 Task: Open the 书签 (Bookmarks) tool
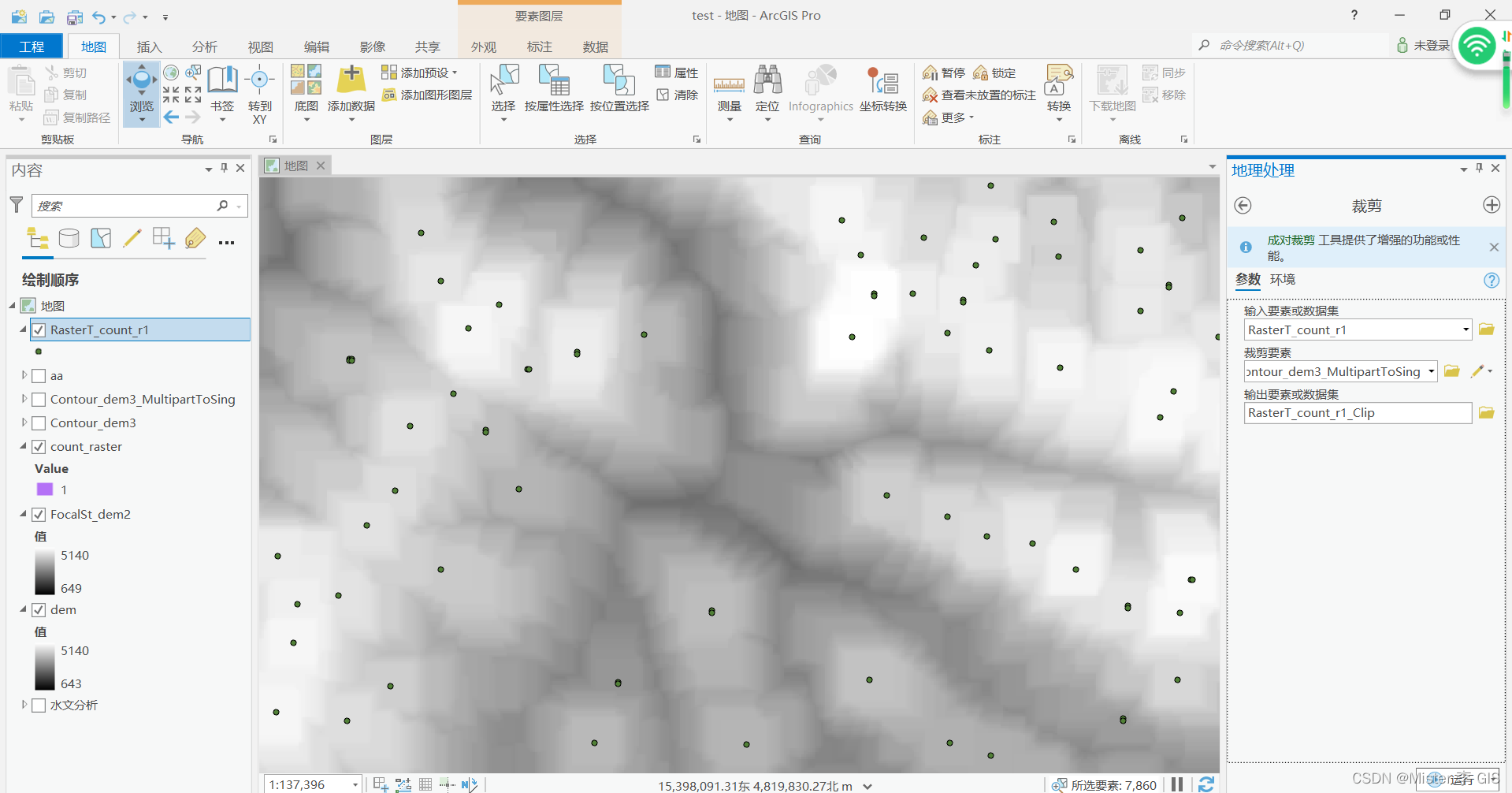(222, 87)
